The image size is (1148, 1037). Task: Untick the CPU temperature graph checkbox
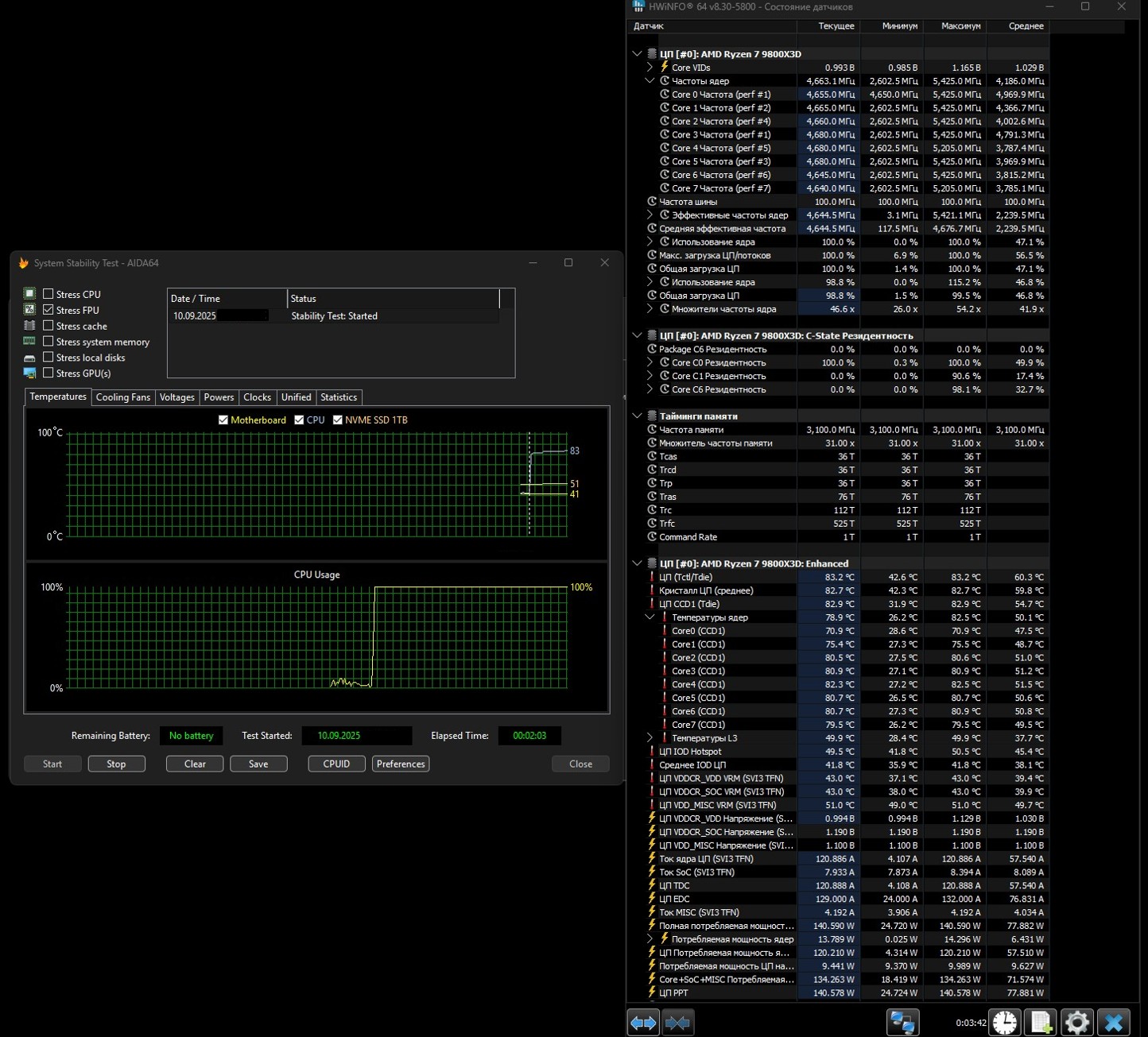299,420
